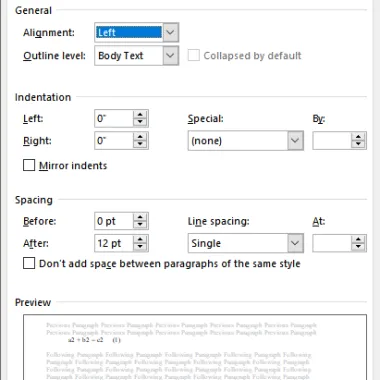Open the Alignment dropdown arrow

[170, 32]
